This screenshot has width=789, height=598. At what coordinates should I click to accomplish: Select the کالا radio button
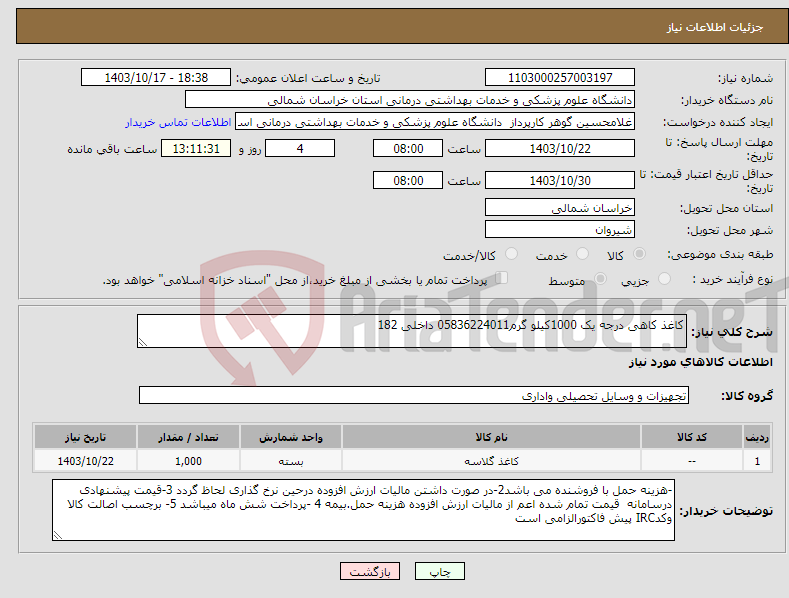(639, 254)
